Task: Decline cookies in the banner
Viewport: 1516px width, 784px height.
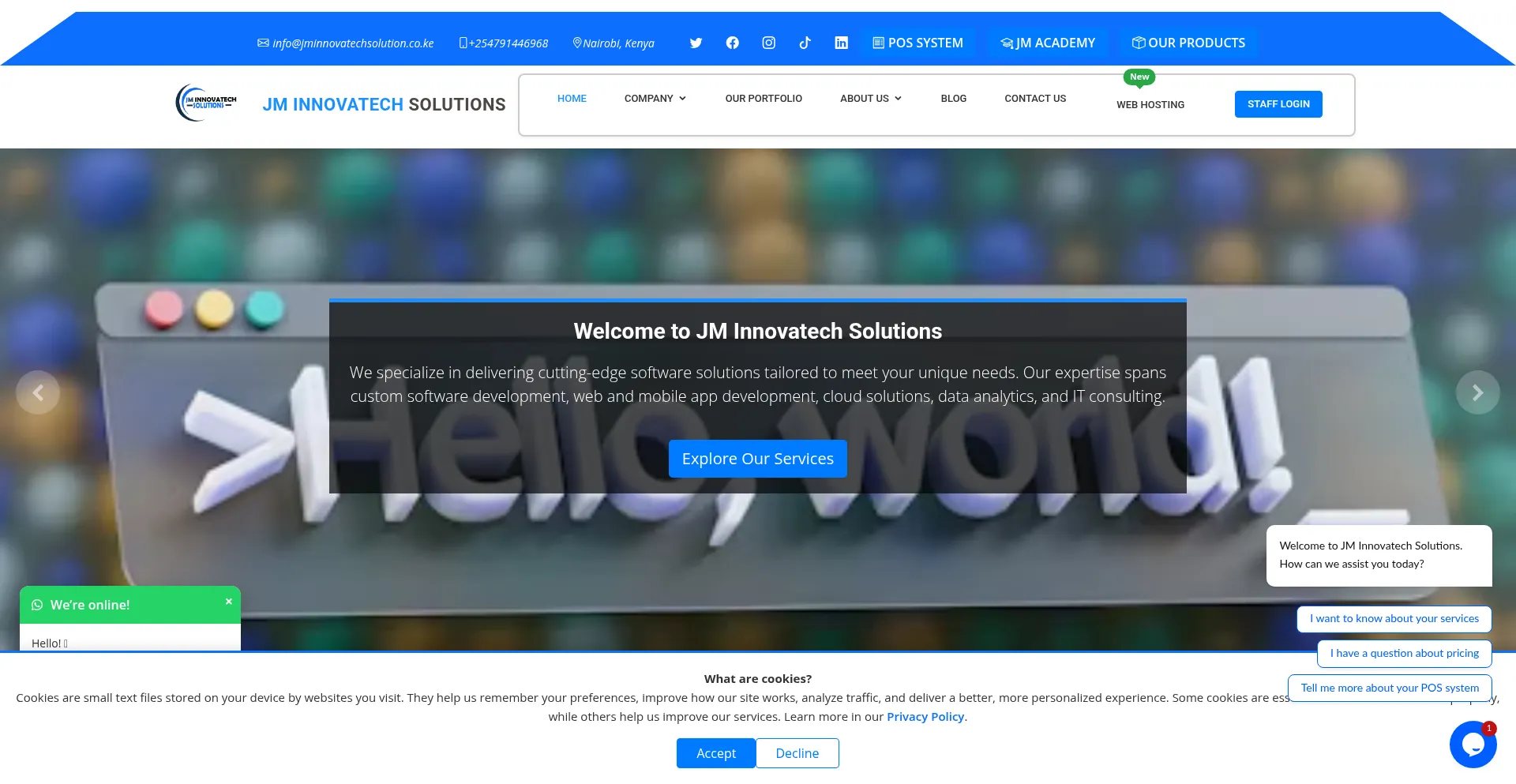Action: [x=797, y=753]
